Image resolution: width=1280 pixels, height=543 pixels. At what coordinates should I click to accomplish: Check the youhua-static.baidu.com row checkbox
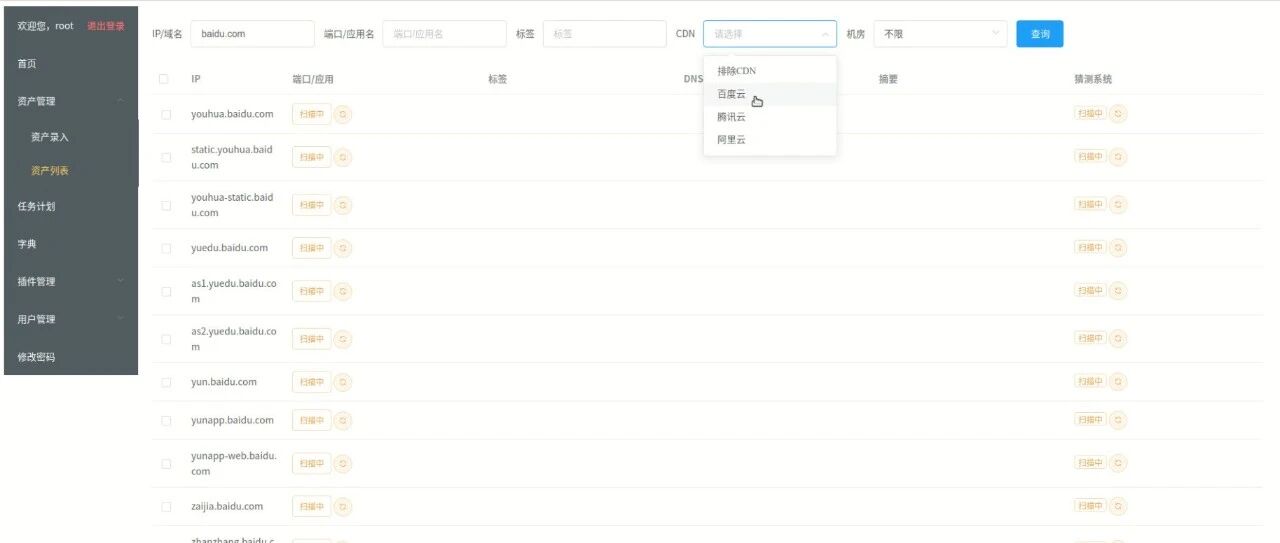pos(166,205)
